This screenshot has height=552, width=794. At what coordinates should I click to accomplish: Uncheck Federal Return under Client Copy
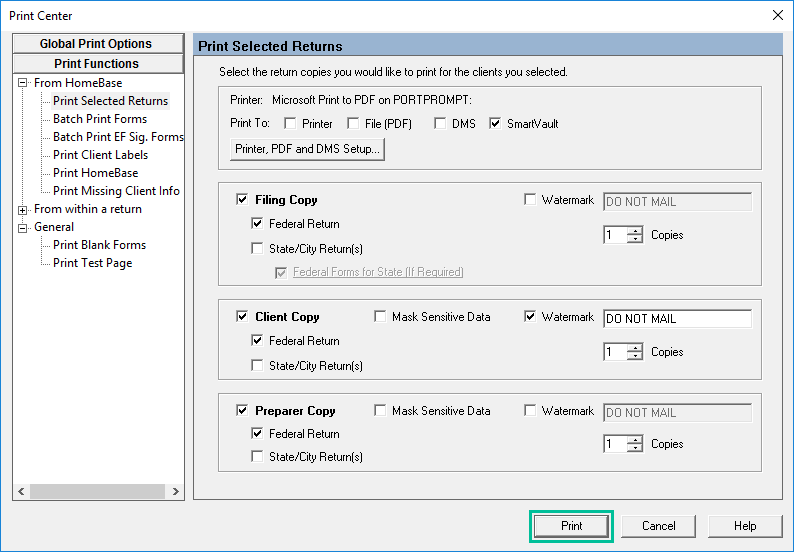[x=257, y=340]
